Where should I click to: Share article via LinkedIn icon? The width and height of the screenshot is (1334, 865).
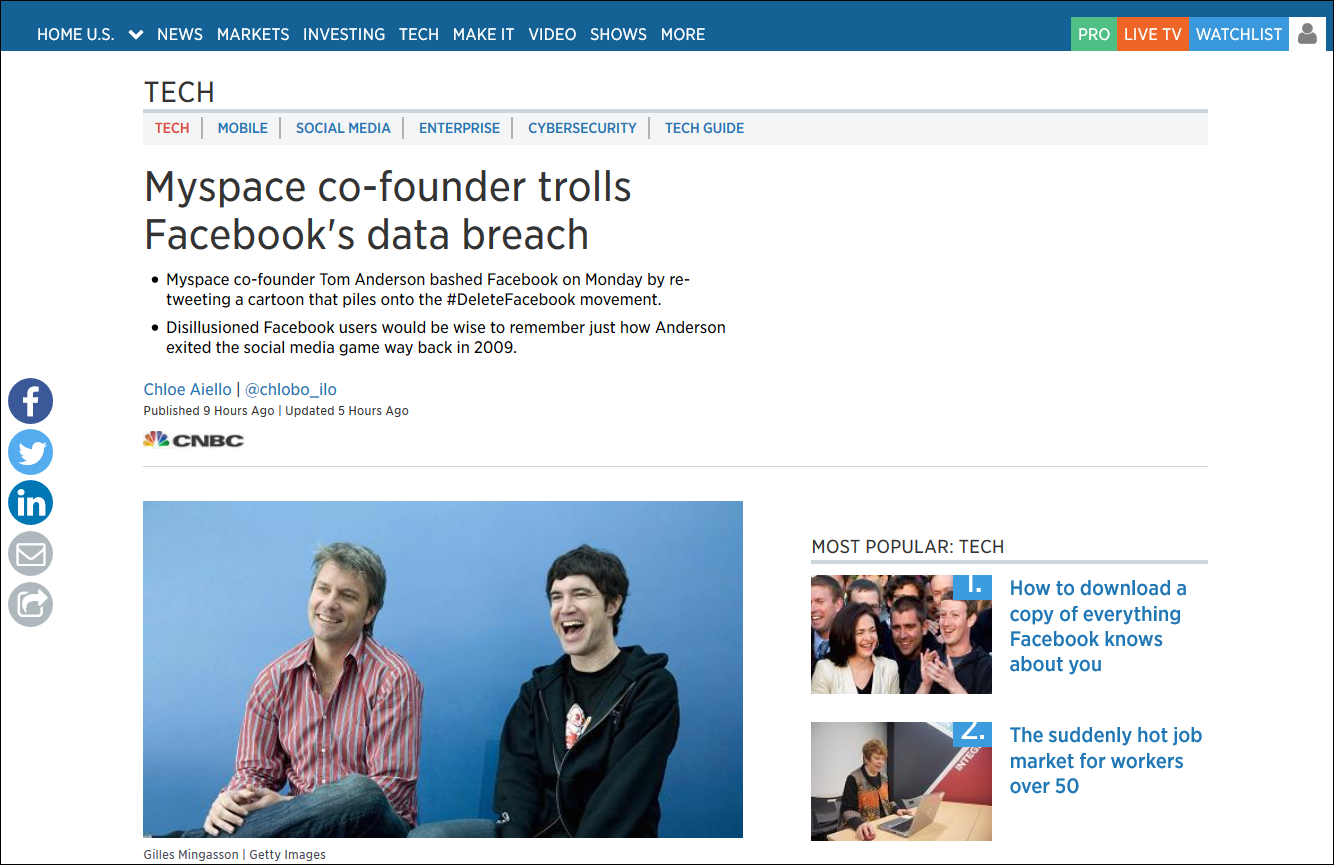tap(31, 503)
